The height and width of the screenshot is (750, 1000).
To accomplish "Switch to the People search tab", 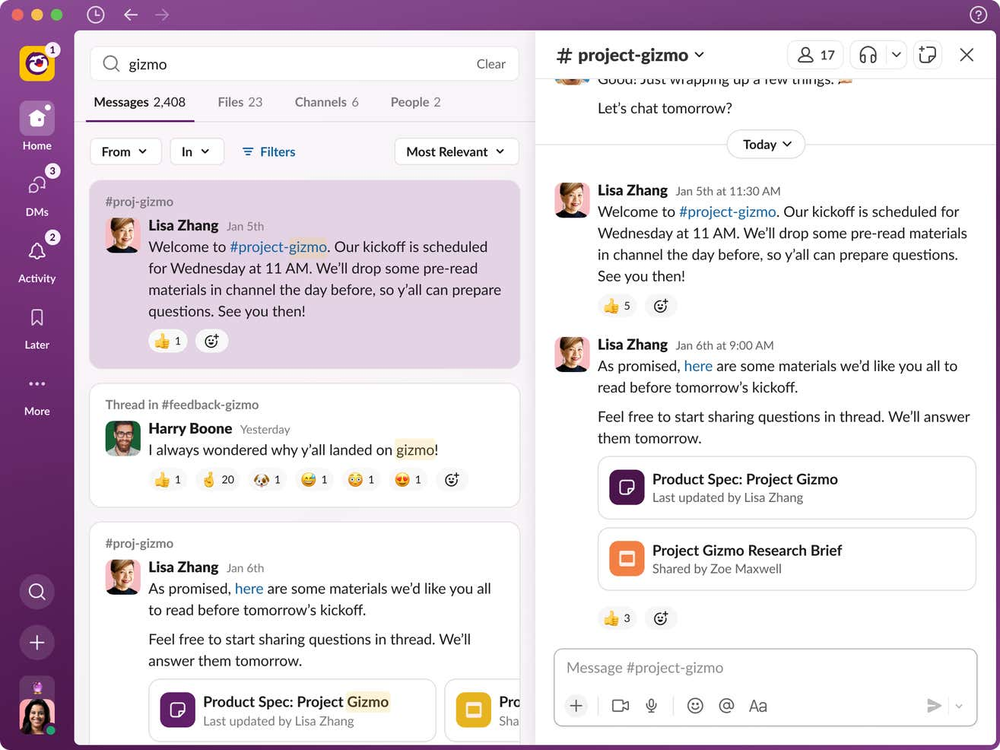I will tap(415, 102).
